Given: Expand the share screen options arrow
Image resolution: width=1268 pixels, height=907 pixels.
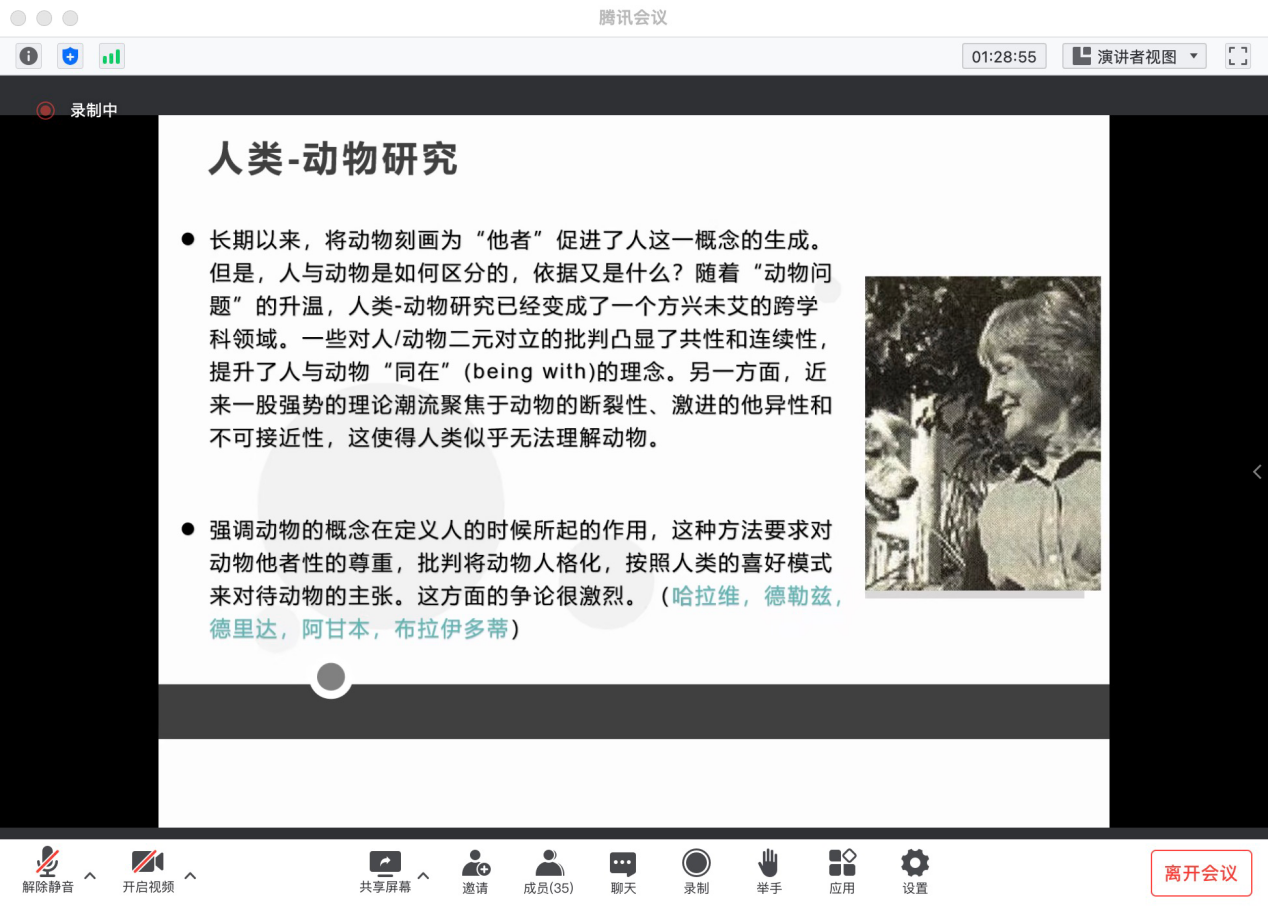Looking at the screenshot, I should [423, 876].
